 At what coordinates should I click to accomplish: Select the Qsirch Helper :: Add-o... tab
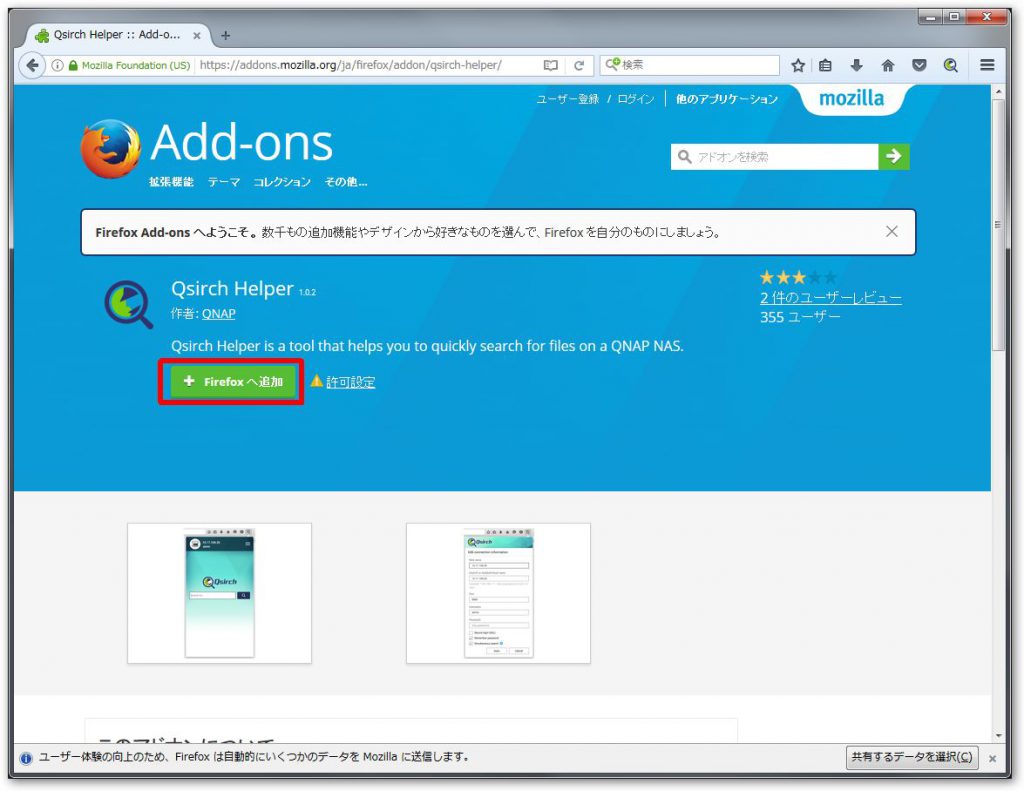click(118, 35)
